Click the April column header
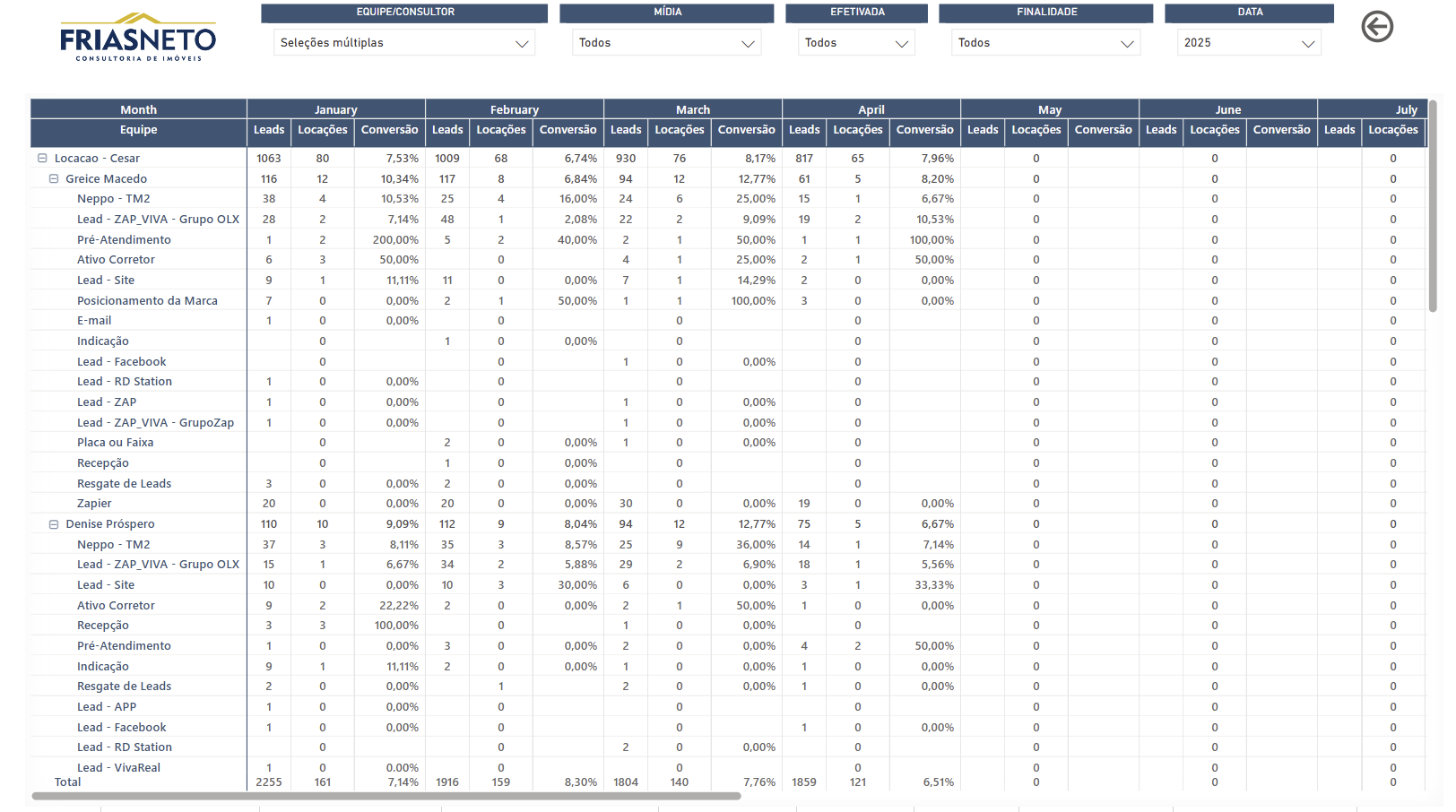The height and width of the screenshot is (812, 1456). point(871,109)
